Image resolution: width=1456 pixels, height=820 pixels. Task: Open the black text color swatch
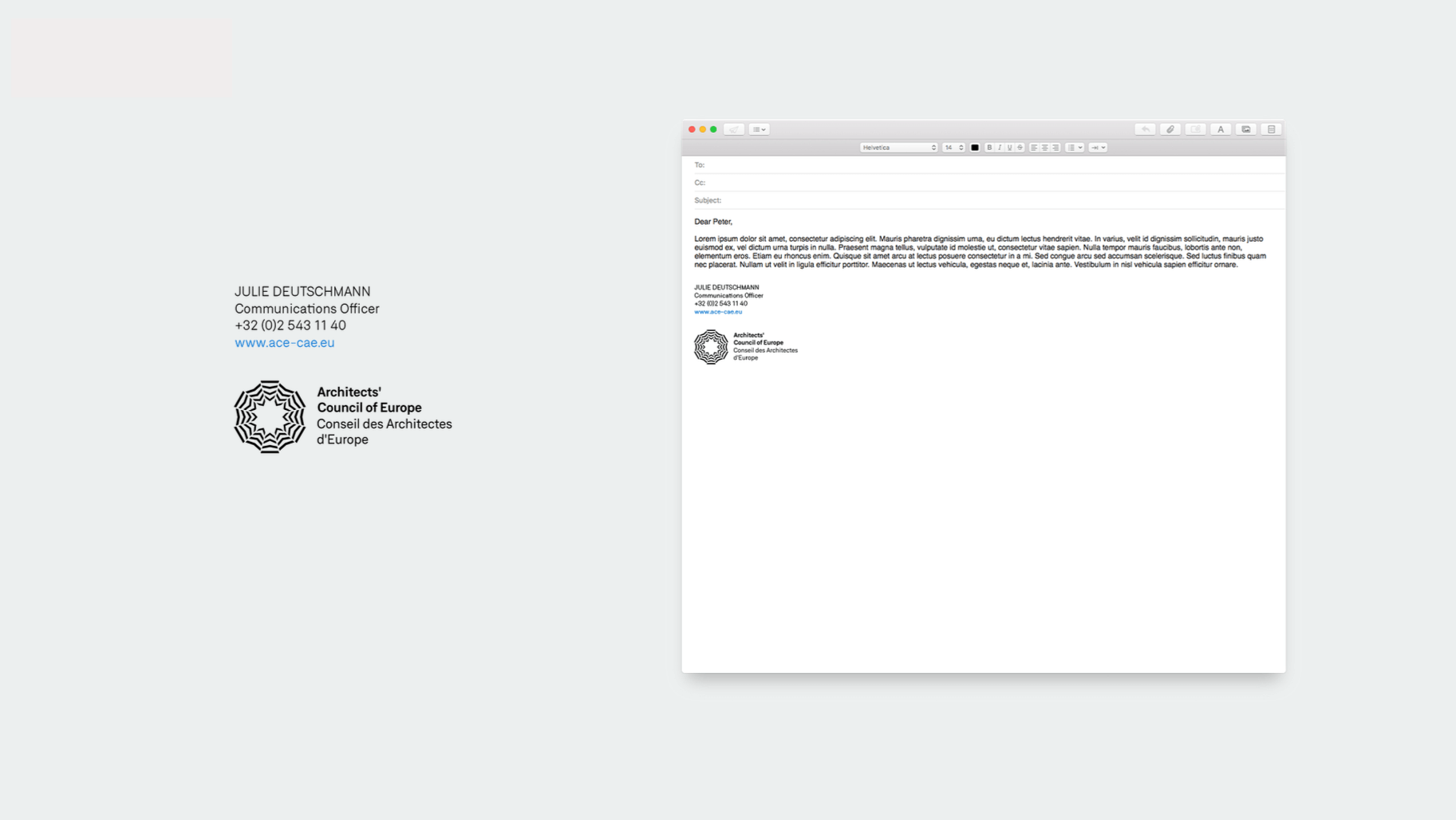coord(975,148)
